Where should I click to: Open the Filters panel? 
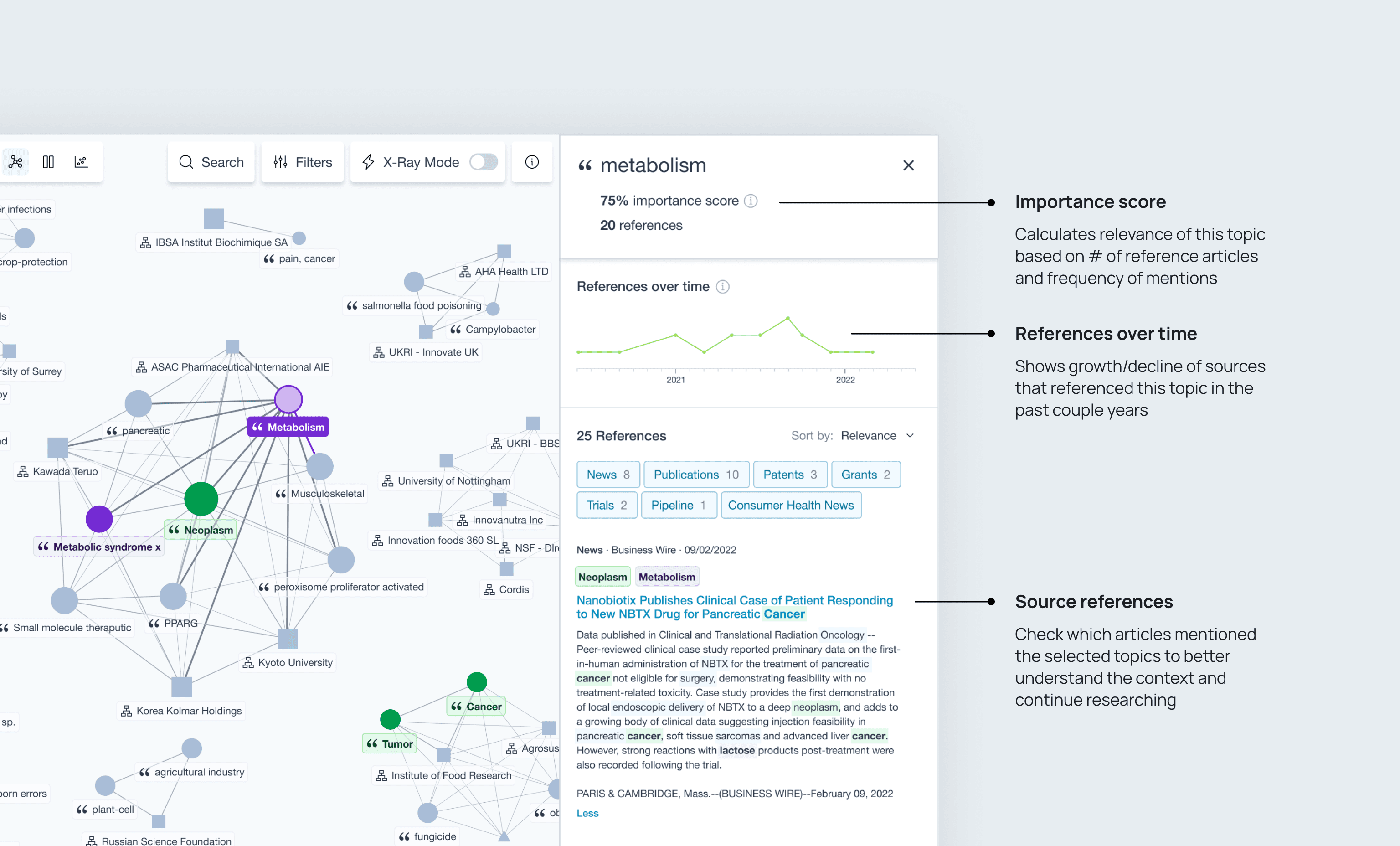pyautogui.click(x=302, y=162)
